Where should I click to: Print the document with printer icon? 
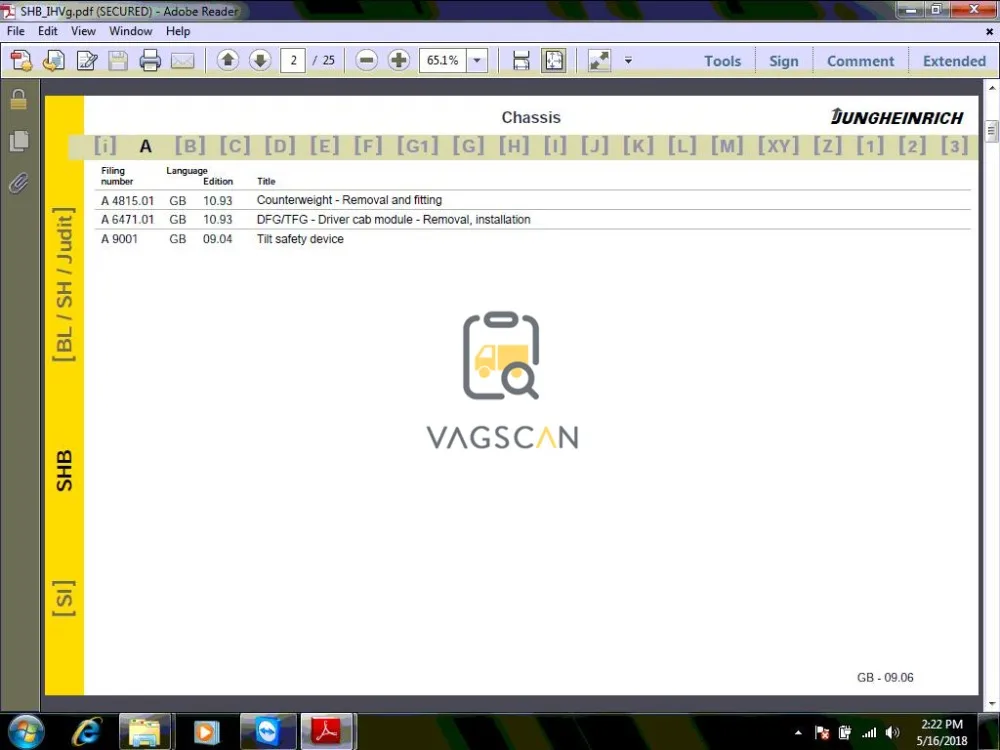(150, 61)
